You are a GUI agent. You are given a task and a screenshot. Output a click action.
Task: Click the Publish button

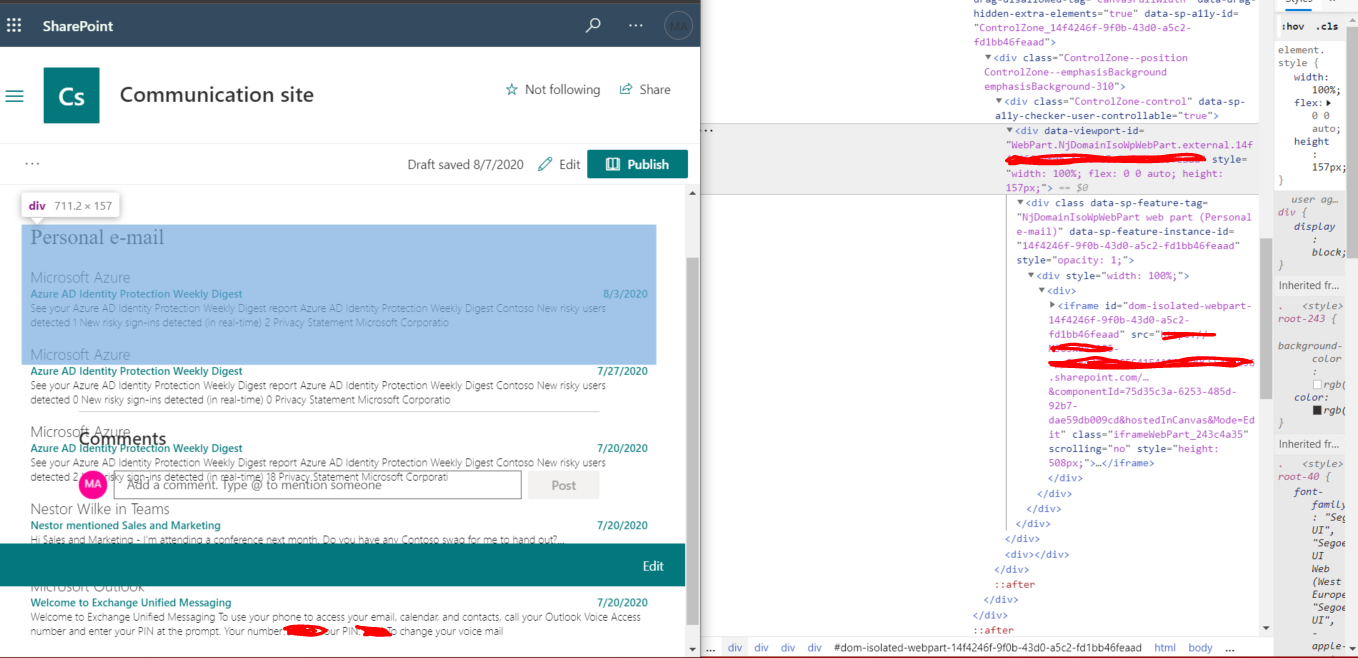tap(637, 164)
